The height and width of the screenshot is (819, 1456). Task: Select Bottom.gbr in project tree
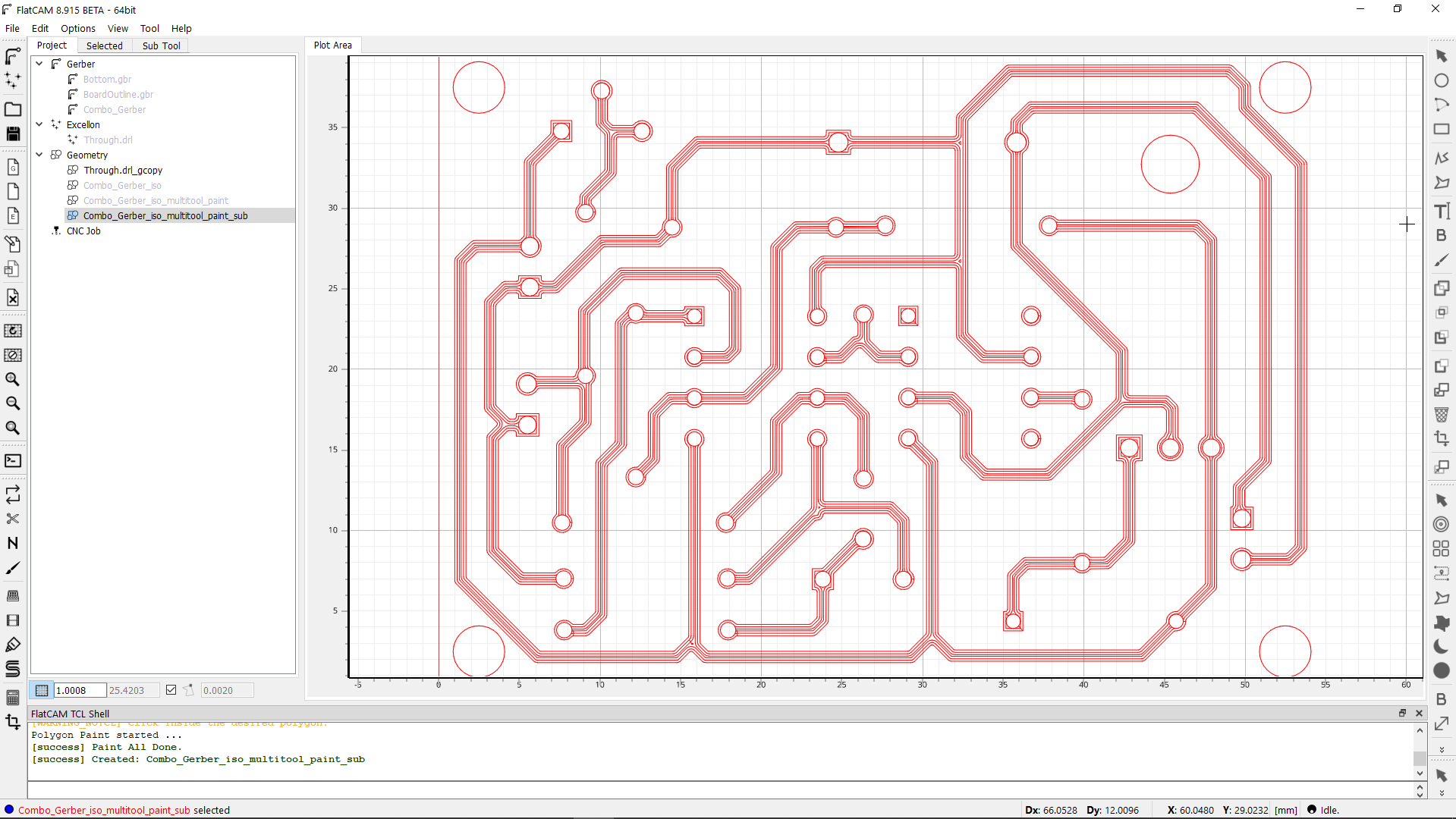point(107,79)
